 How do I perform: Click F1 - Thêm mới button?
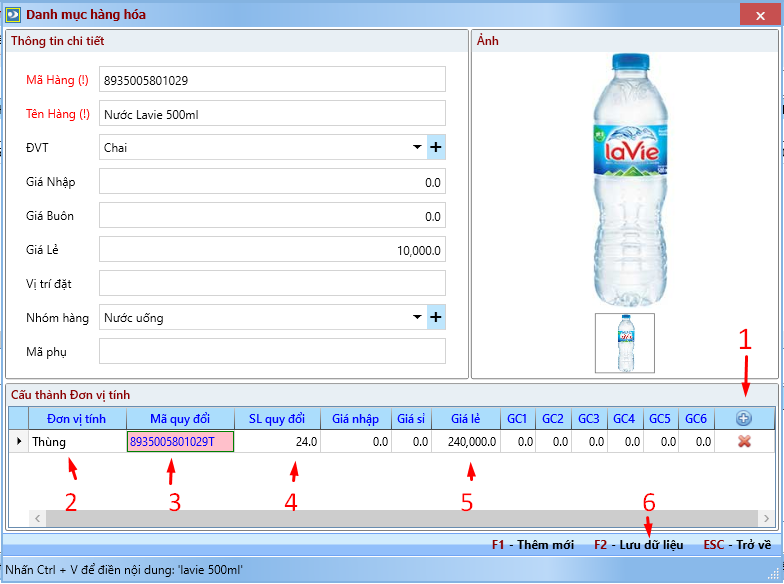point(532,544)
